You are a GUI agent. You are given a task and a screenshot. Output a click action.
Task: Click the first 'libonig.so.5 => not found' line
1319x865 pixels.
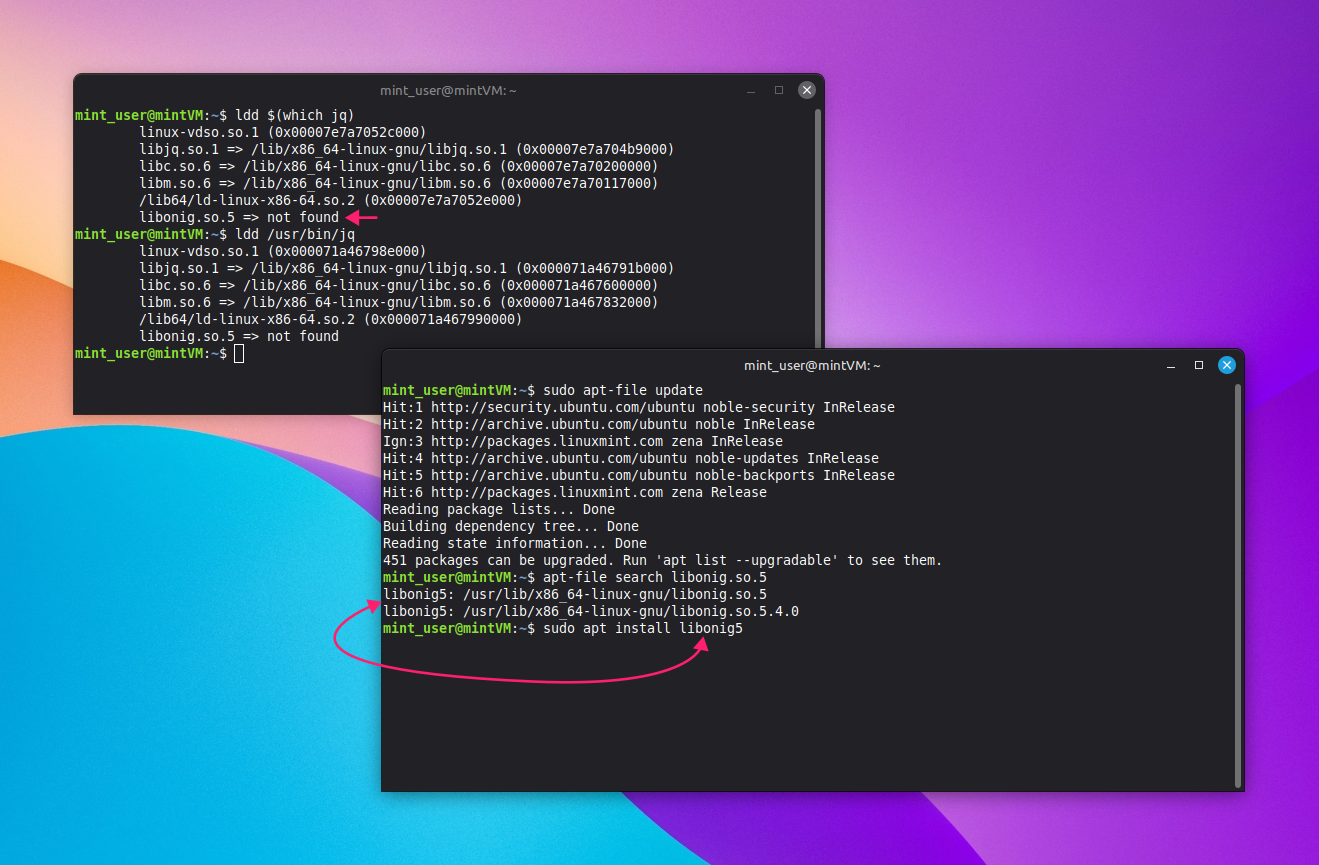coord(239,217)
